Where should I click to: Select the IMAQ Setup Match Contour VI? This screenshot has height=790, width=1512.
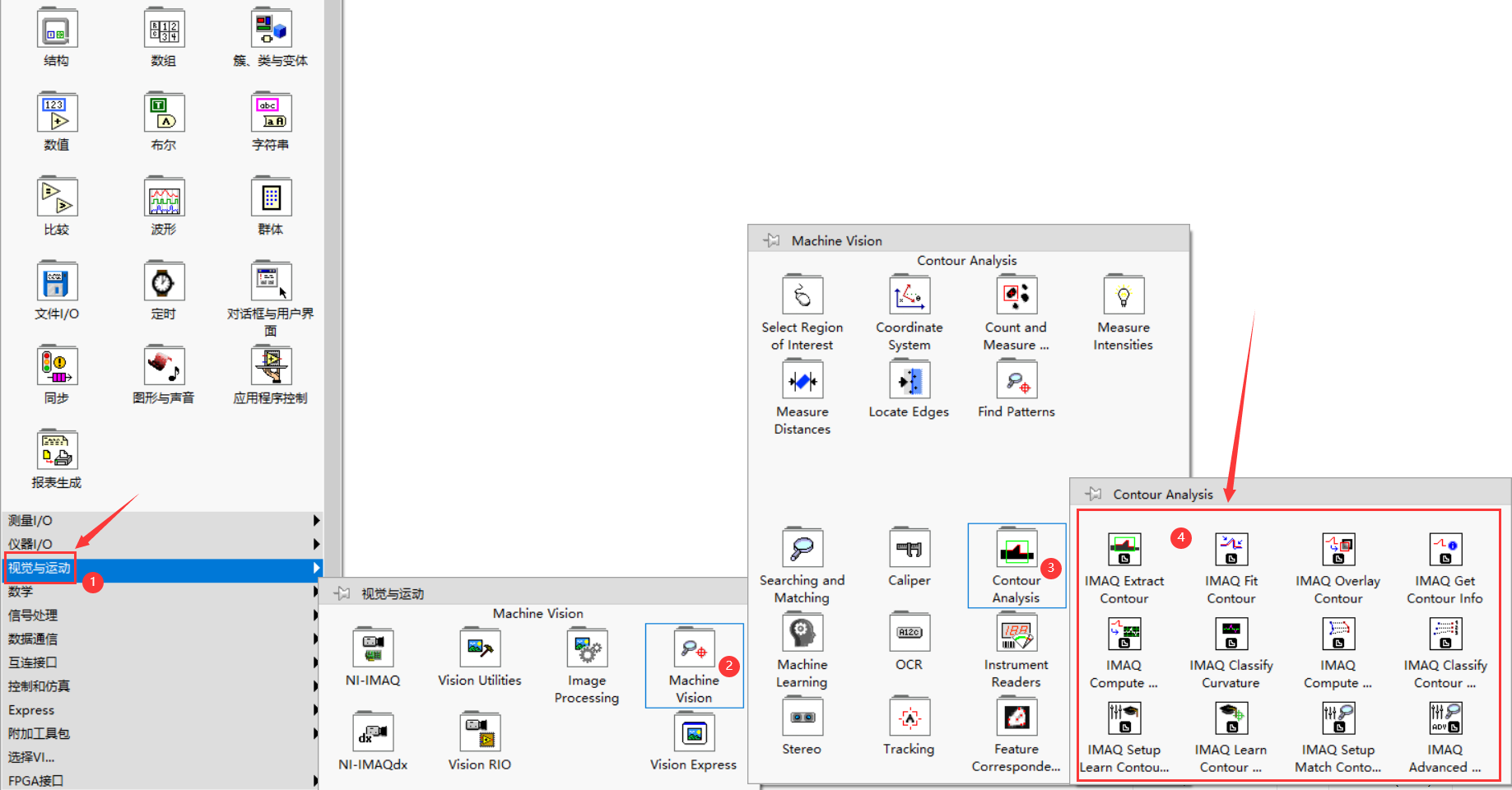(x=1338, y=718)
